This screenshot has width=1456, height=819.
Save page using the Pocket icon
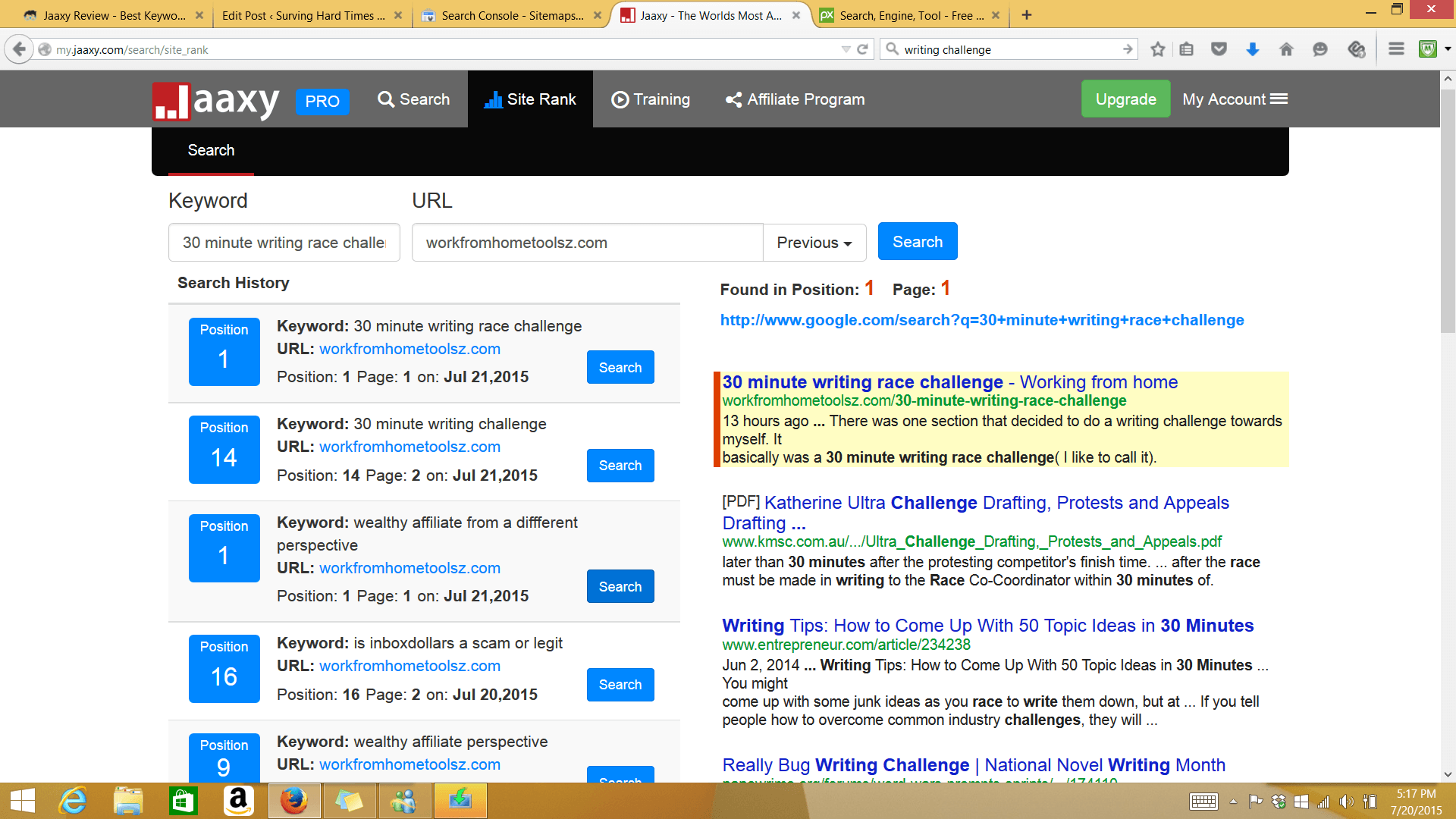point(1219,49)
